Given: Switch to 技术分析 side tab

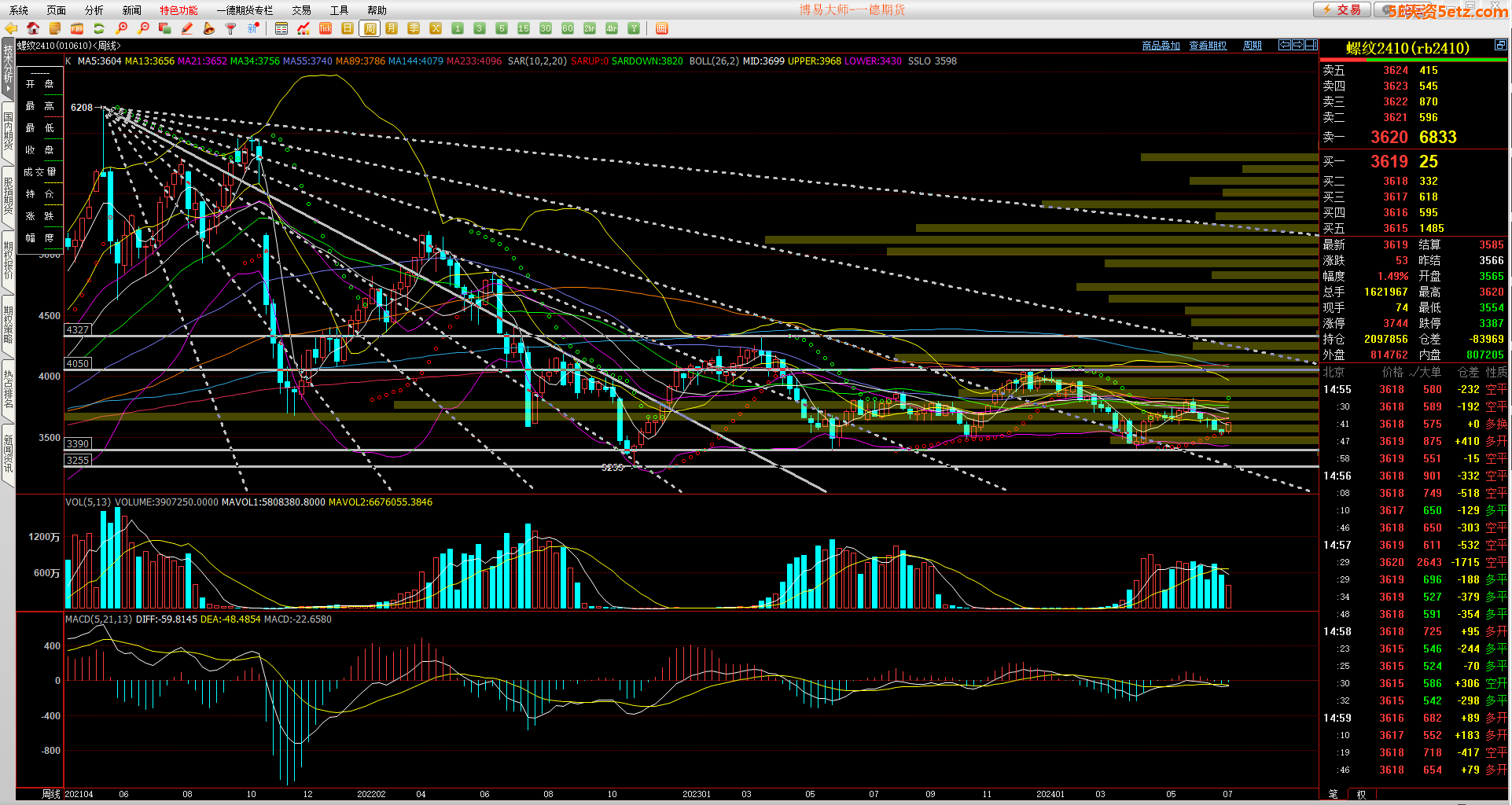Looking at the screenshot, I should click(x=8, y=68).
